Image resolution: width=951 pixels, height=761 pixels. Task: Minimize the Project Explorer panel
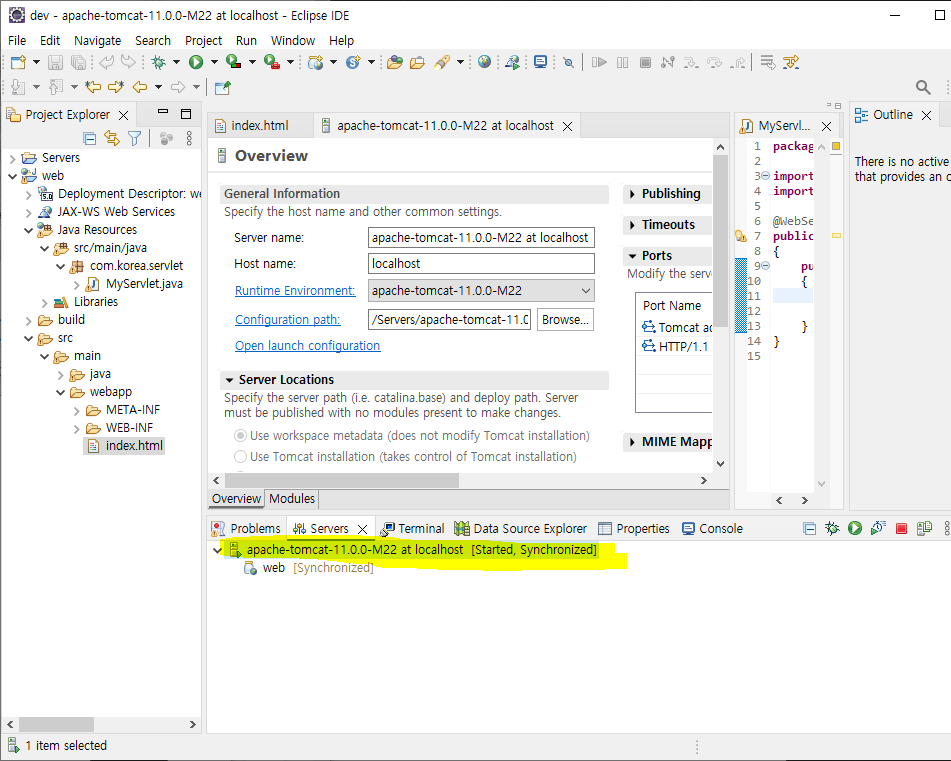click(x=163, y=112)
